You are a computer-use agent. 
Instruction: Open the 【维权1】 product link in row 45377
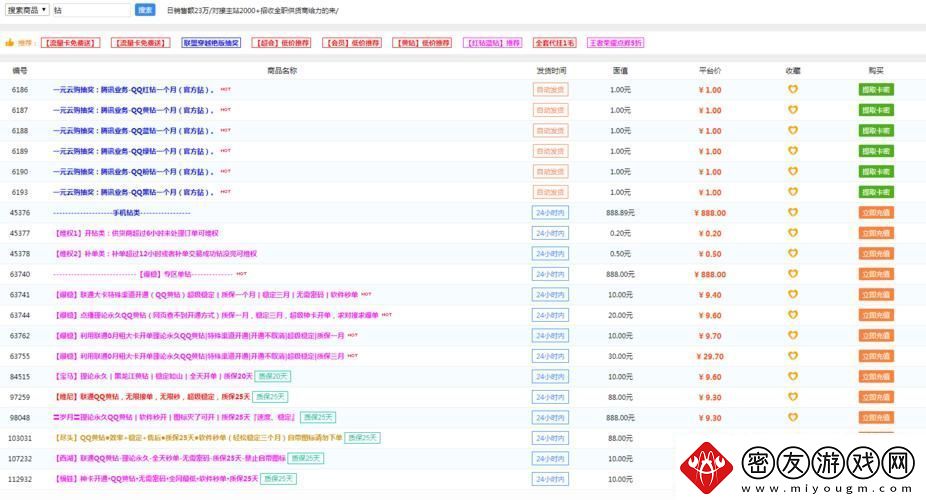[x=136, y=233]
